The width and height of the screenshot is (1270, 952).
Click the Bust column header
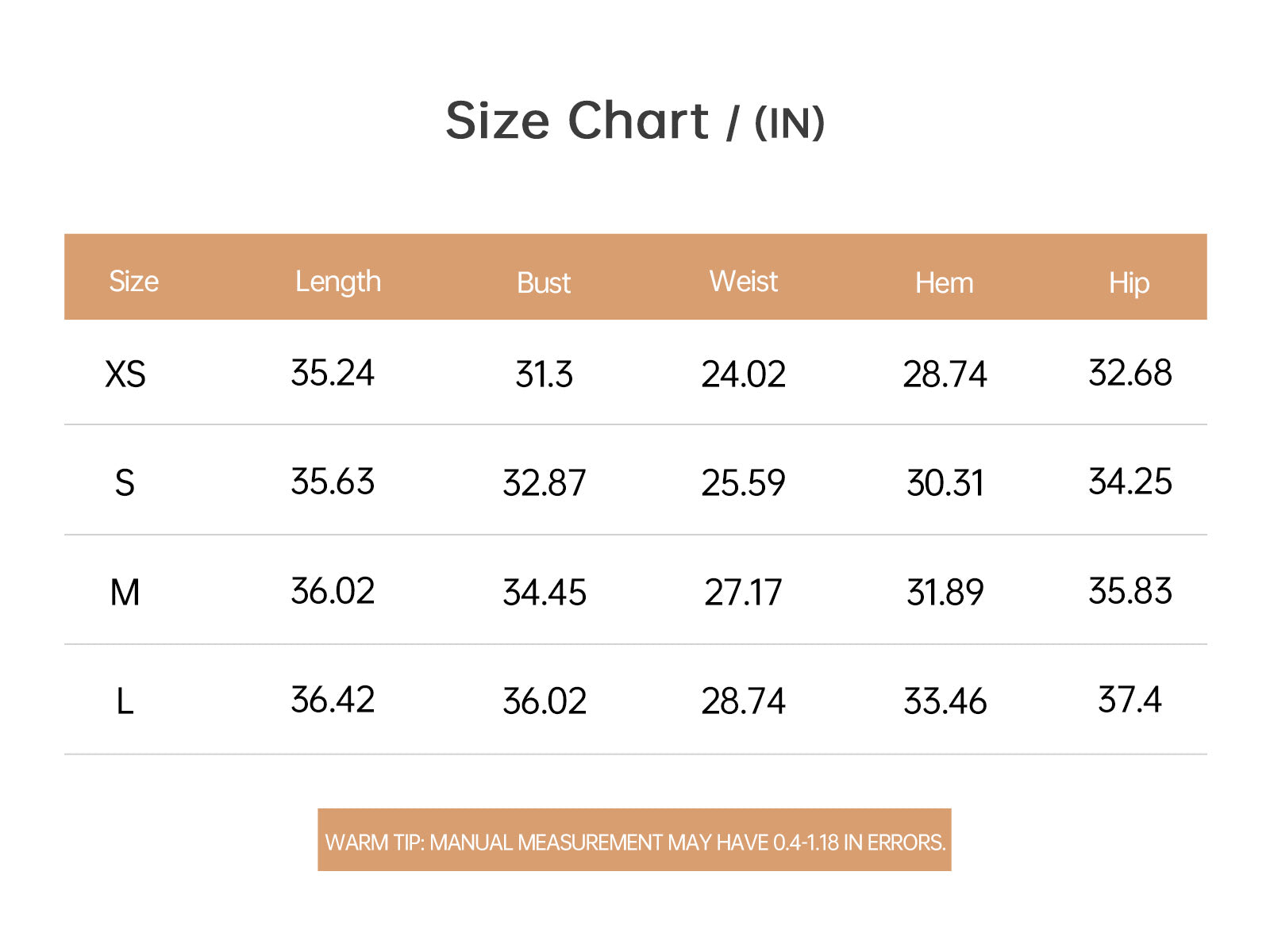[x=544, y=283]
